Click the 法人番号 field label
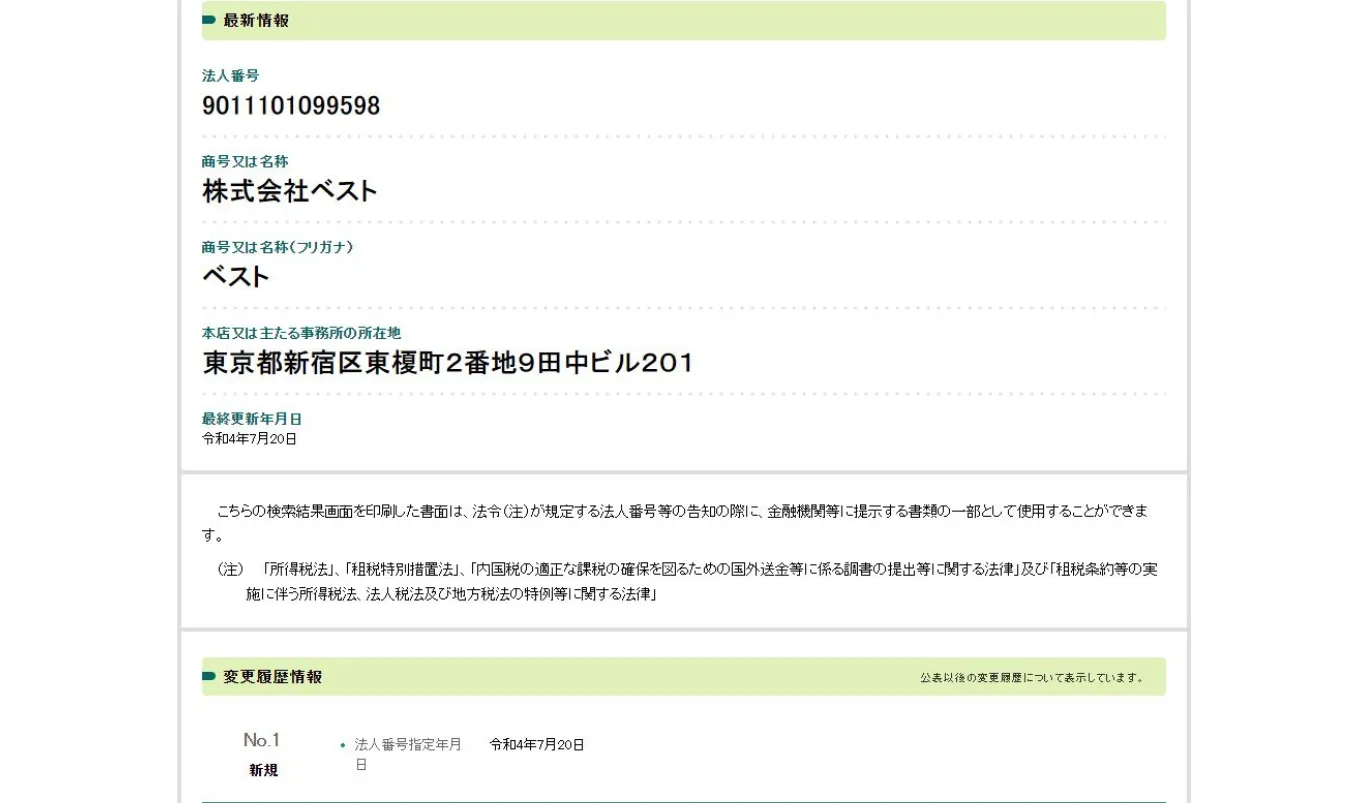1368x803 pixels. [x=230, y=76]
